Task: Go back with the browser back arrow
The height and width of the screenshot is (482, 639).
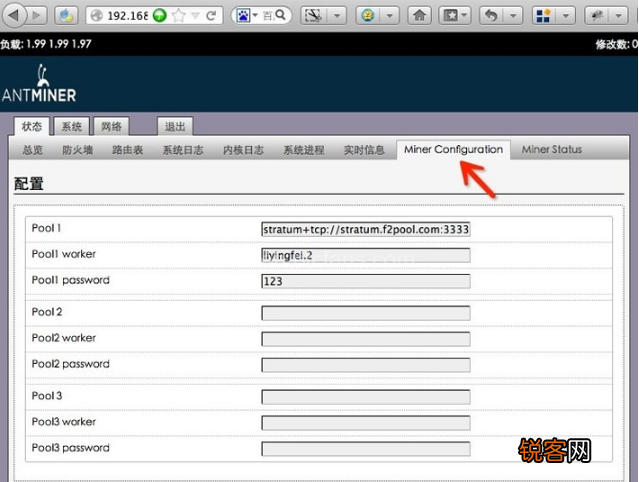Action: tap(14, 15)
